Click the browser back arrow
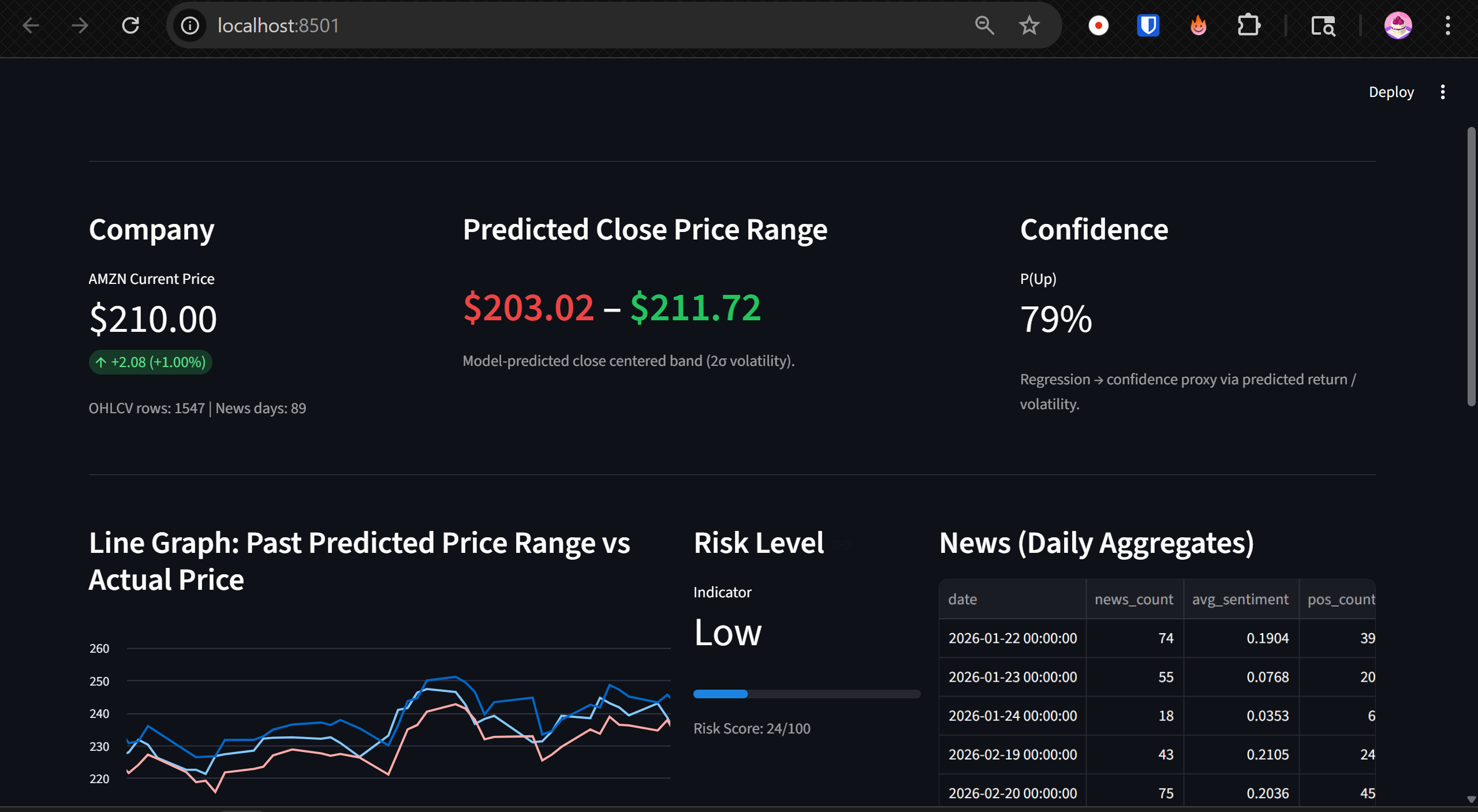Screen dimensions: 1478x812 point(31,25)
